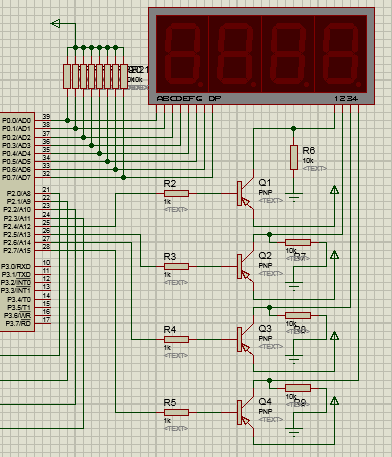Select the R3 1k resistor
The width and height of the screenshot is (392, 457).
pyautogui.click(x=176, y=266)
